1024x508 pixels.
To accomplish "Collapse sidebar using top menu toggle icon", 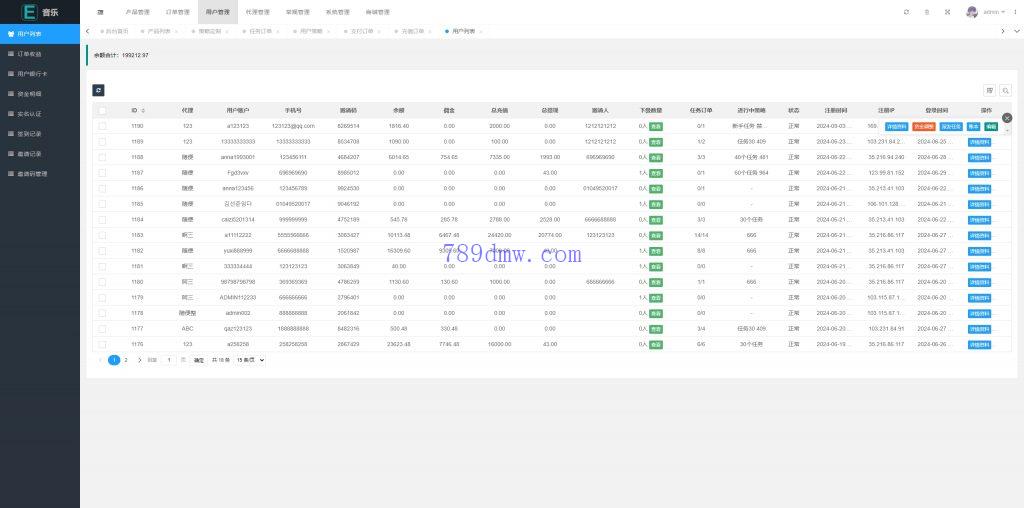I will point(100,12).
